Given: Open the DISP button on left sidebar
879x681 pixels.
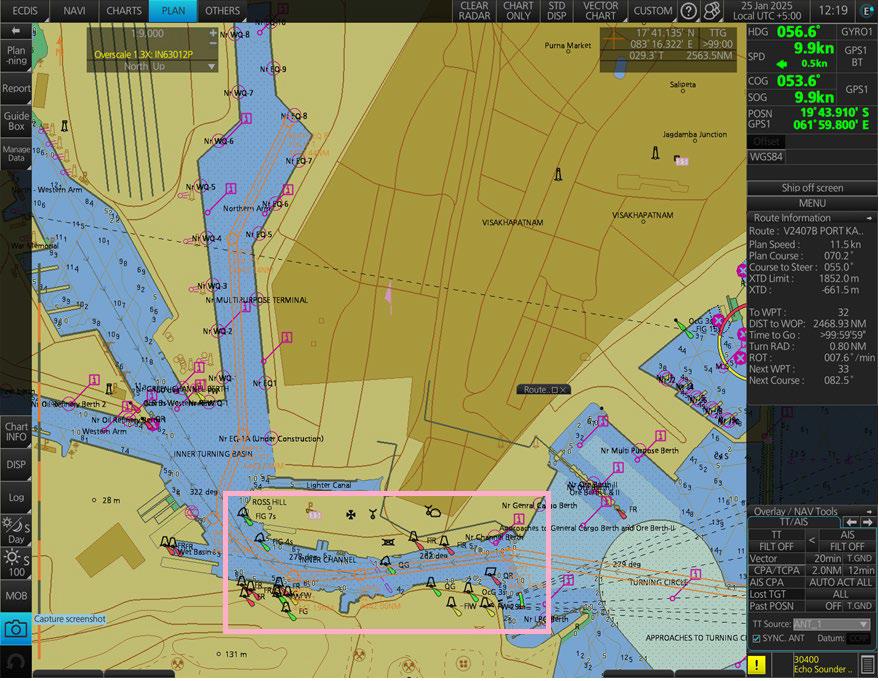Looking at the screenshot, I should (x=16, y=465).
